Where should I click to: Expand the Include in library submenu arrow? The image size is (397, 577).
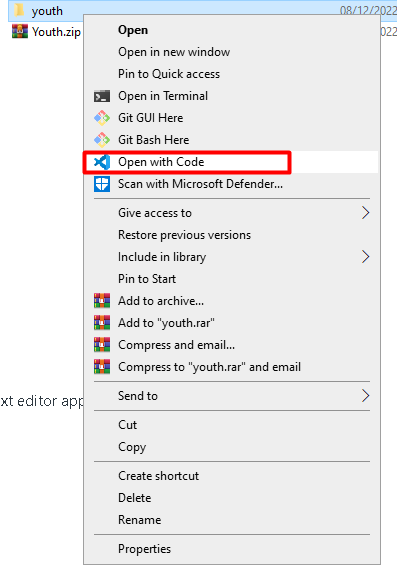point(365,257)
